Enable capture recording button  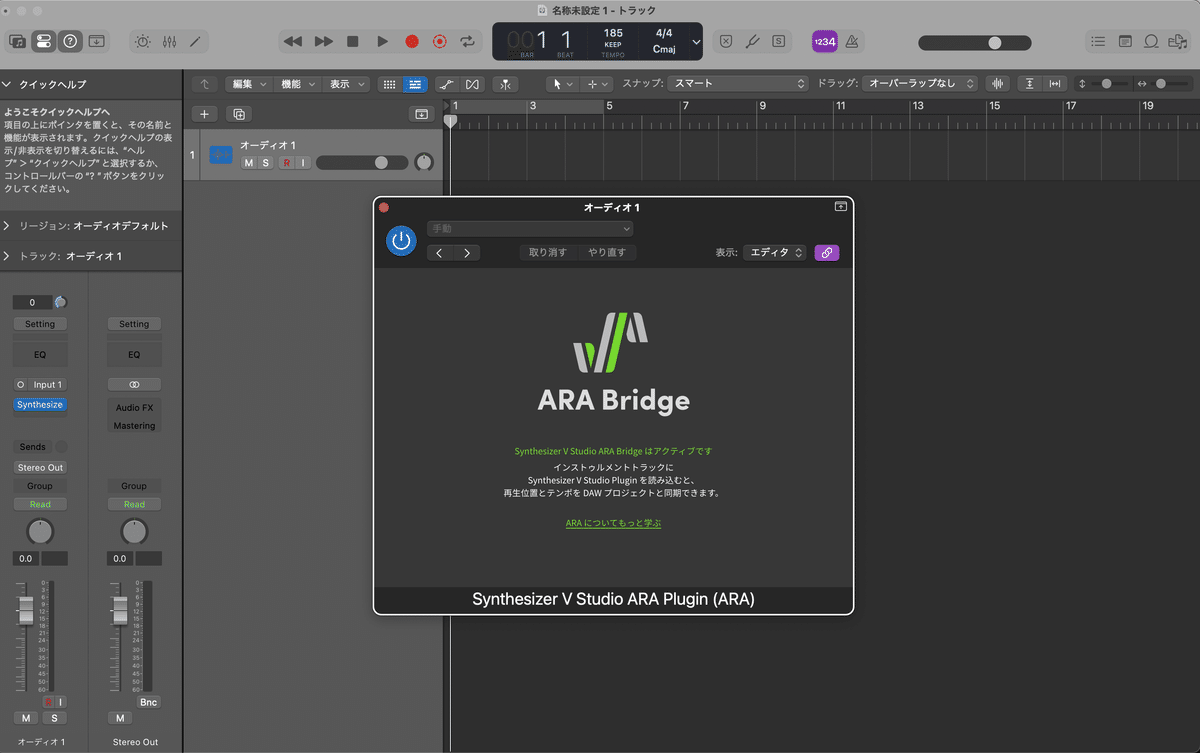click(439, 41)
